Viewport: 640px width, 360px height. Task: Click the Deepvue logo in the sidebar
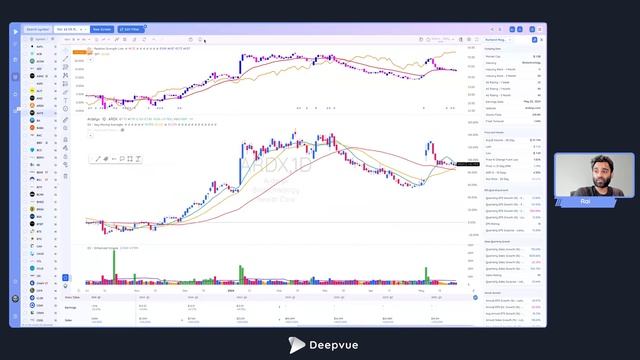[16, 31]
